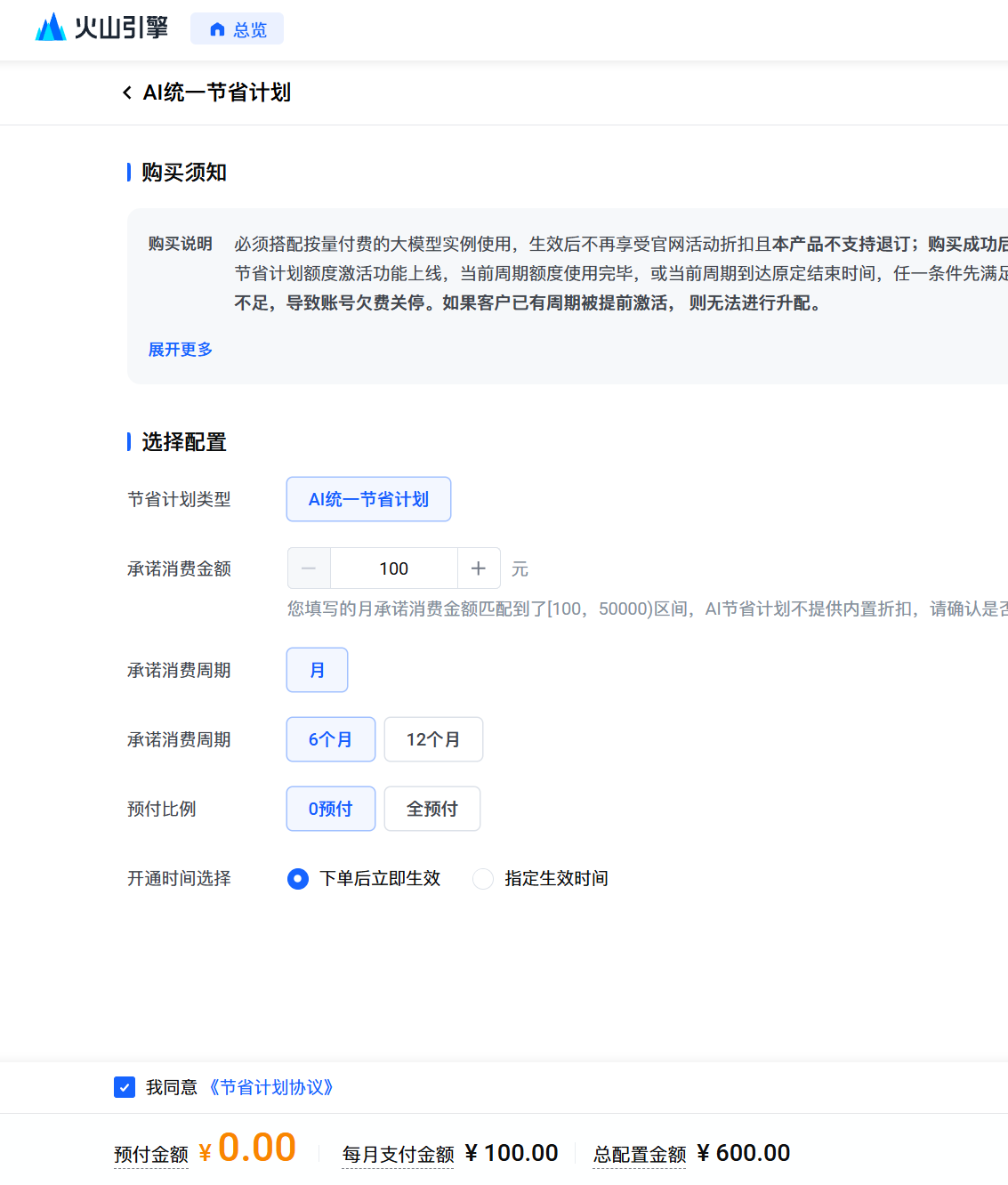
Task: Click the 火山引擎 logo
Action: pyautogui.click(x=101, y=28)
